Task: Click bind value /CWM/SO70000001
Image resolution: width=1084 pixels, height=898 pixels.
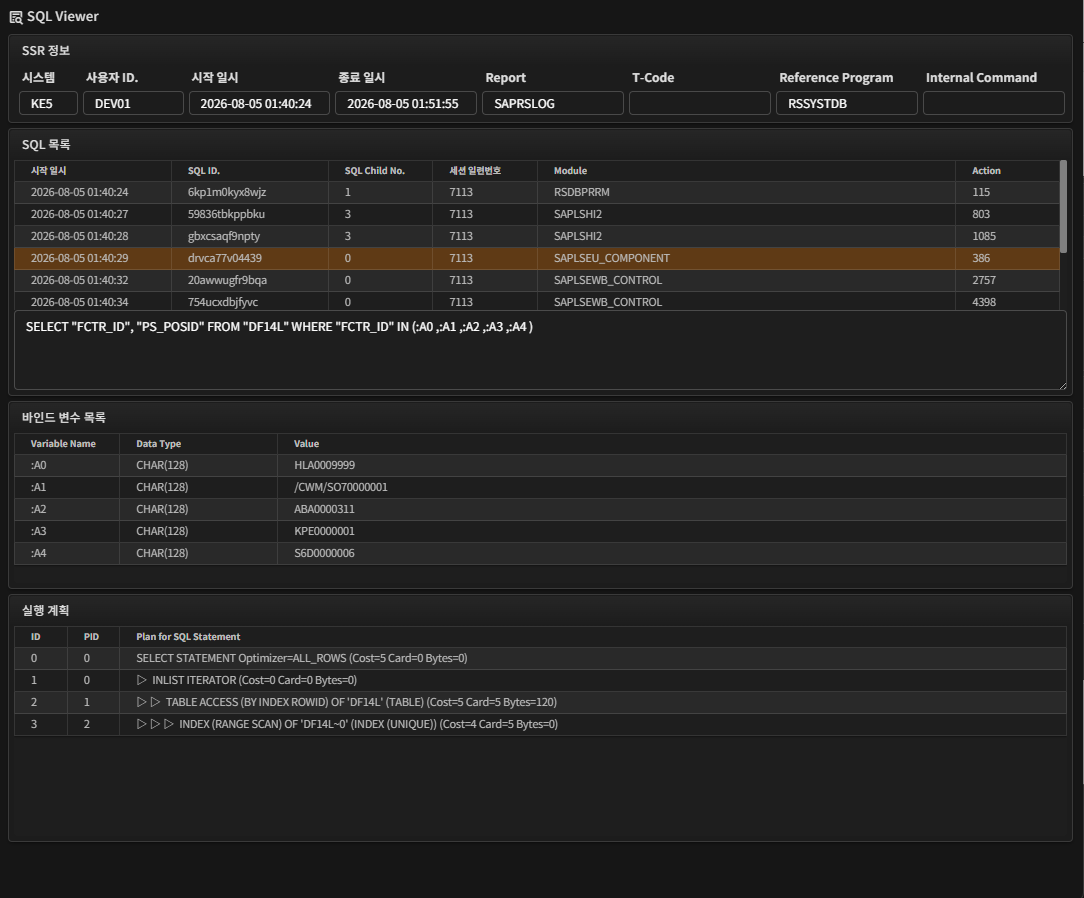Action: click(x=341, y=487)
